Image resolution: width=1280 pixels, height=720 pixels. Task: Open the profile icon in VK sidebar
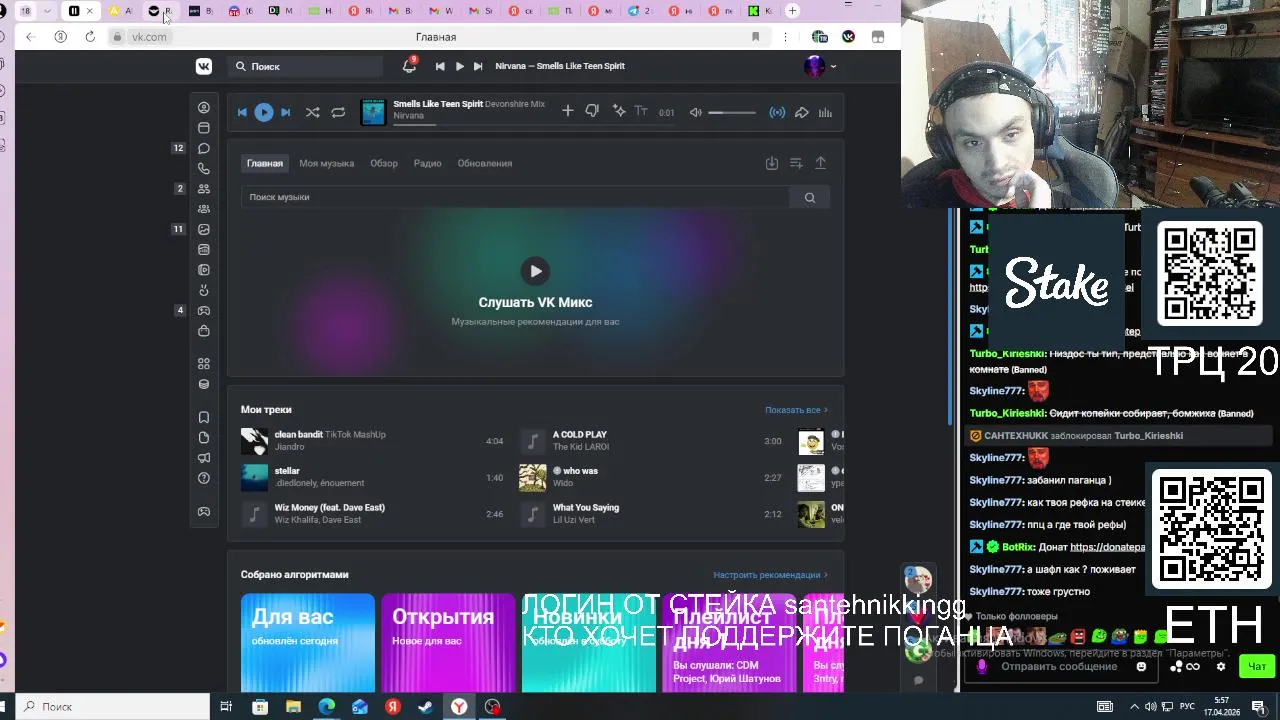(204, 107)
